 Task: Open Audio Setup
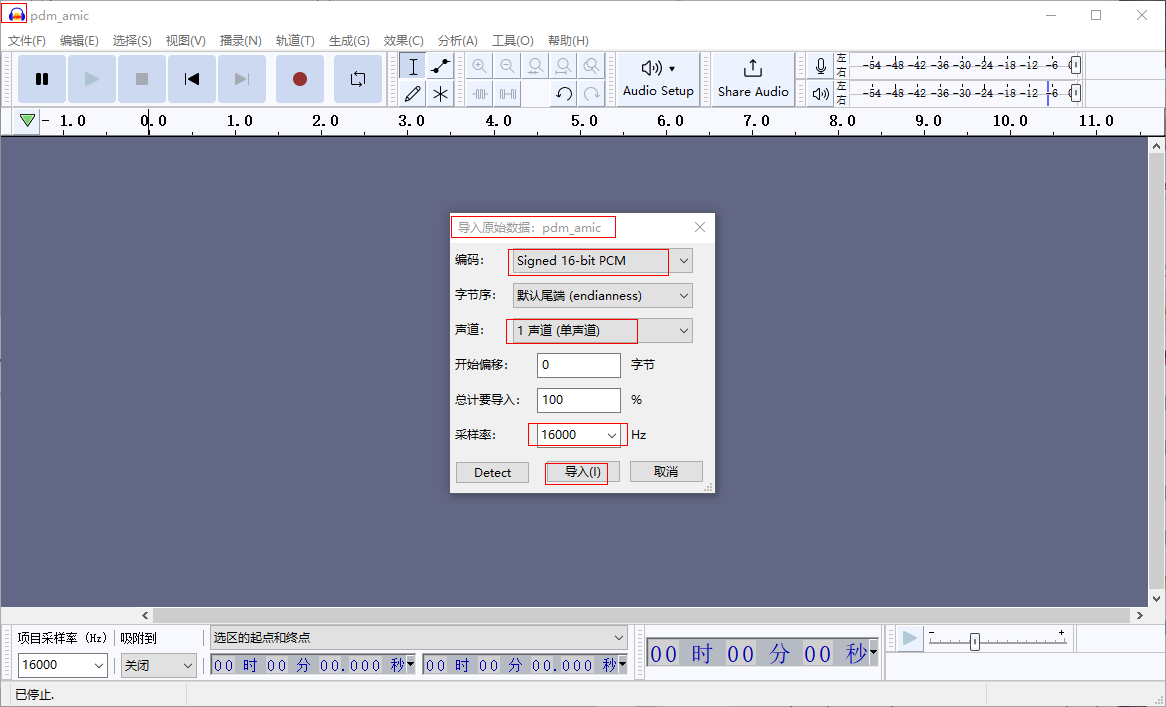[x=658, y=79]
